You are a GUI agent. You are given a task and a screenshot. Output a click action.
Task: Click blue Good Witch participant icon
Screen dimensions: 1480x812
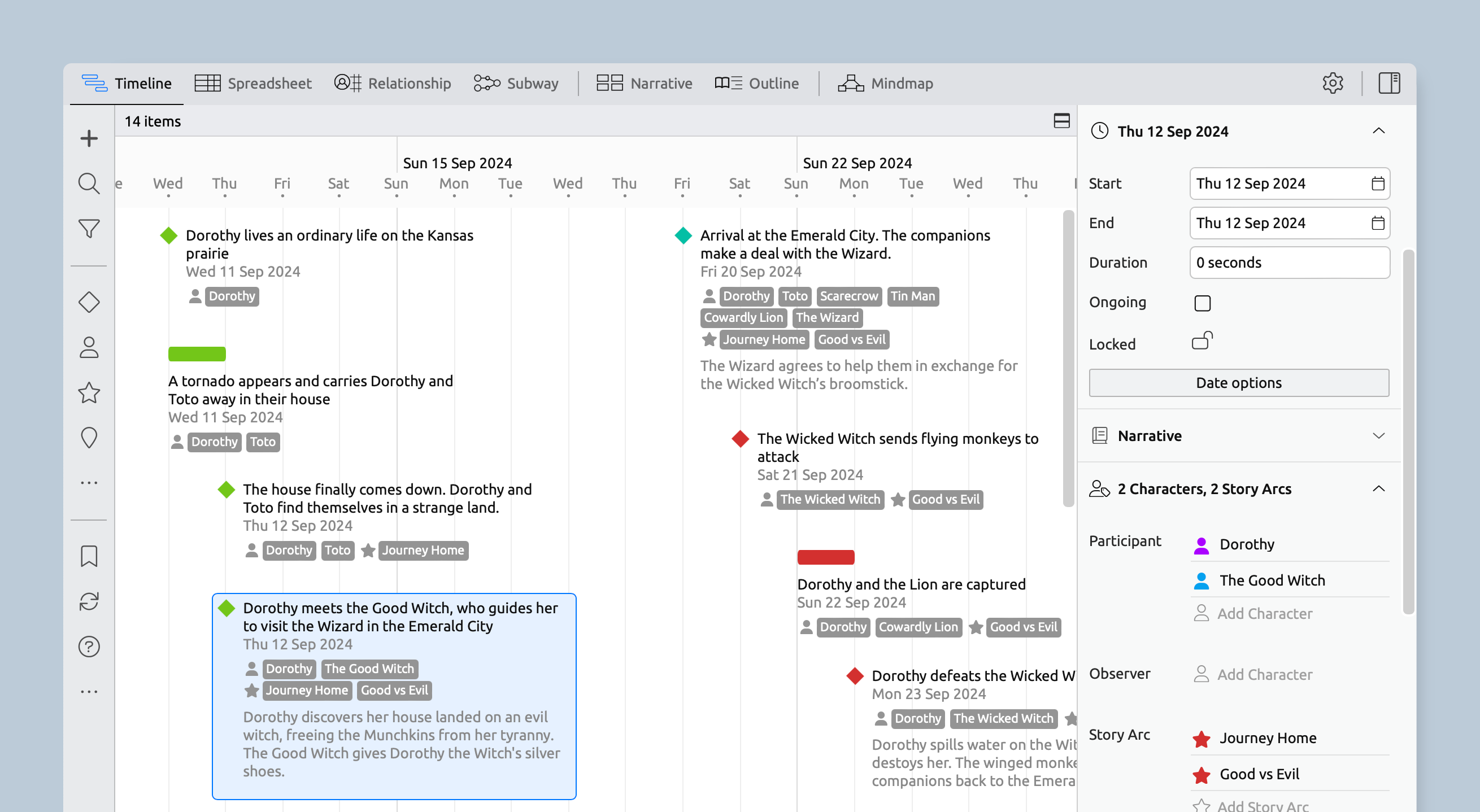click(1201, 580)
